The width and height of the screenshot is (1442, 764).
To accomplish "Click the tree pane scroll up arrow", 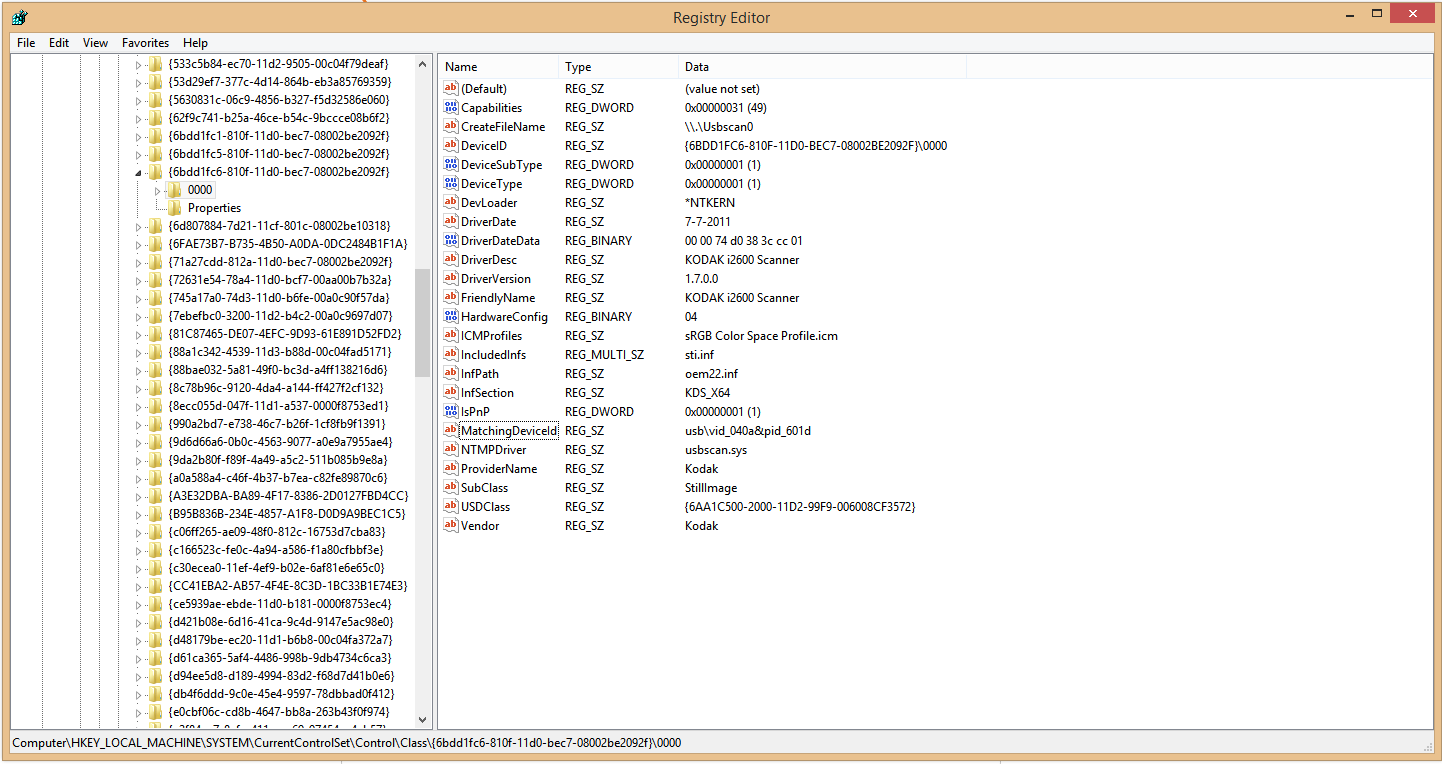I will click(422, 63).
